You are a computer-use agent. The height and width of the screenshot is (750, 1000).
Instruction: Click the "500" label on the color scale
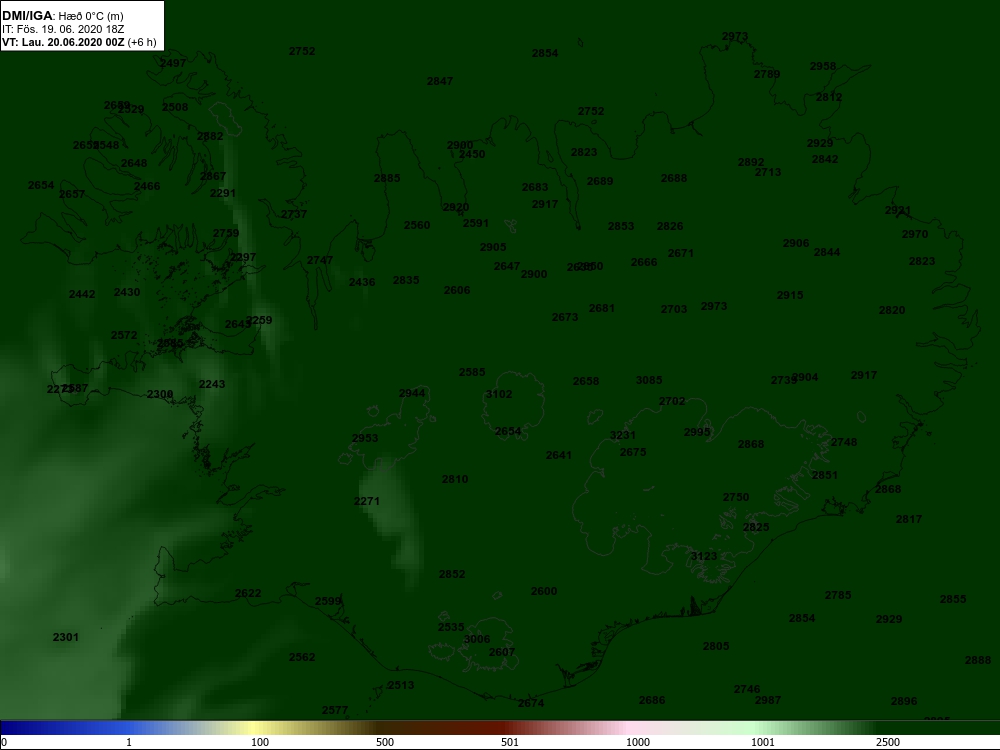[x=385, y=742]
